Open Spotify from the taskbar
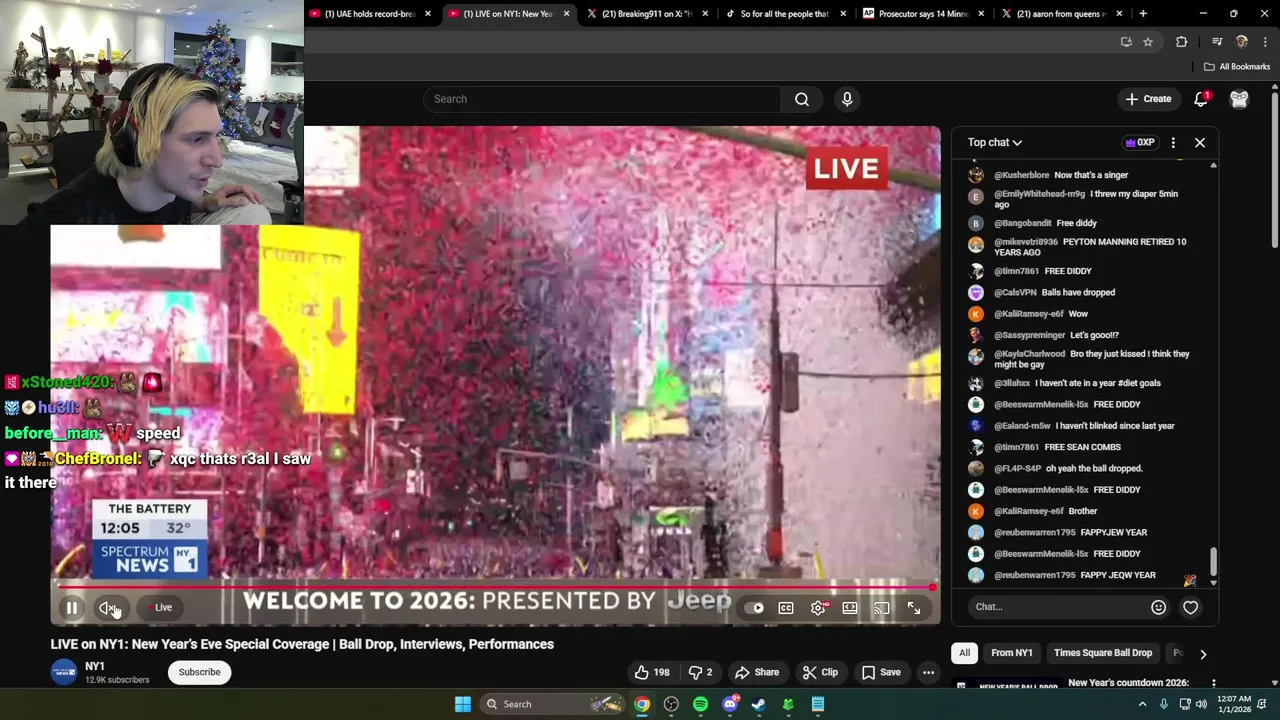 [700, 704]
